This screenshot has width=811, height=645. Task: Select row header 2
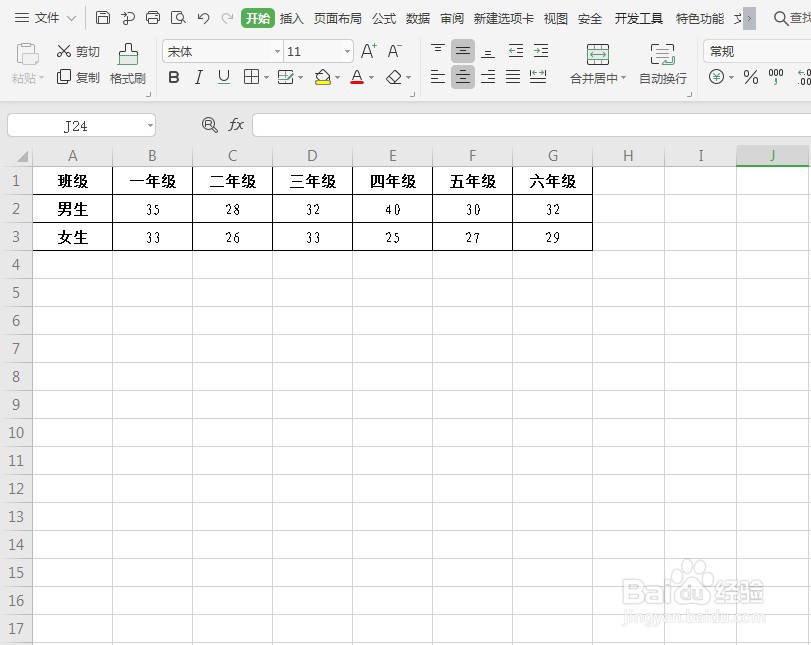click(x=16, y=209)
